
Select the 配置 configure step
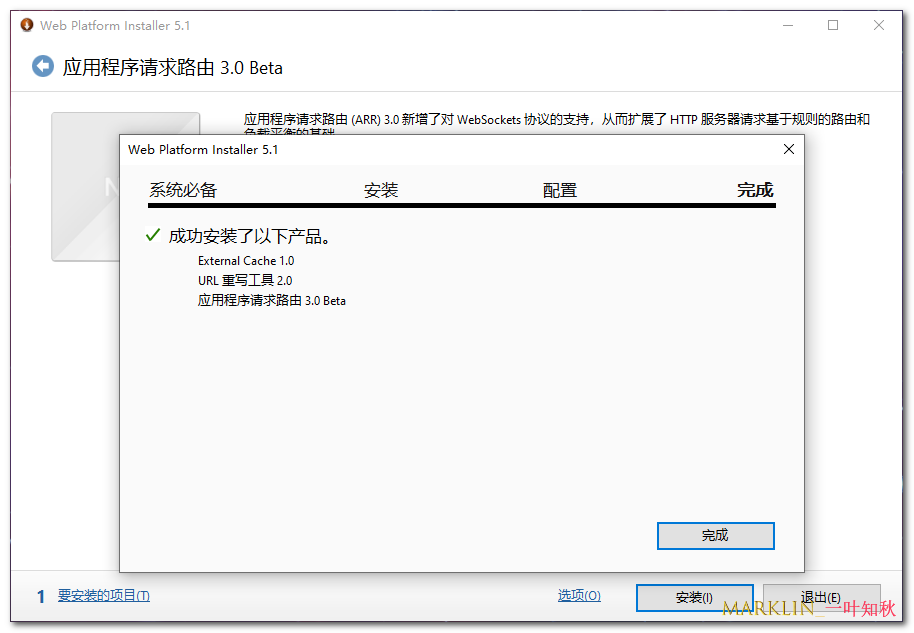(x=560, y=190)
